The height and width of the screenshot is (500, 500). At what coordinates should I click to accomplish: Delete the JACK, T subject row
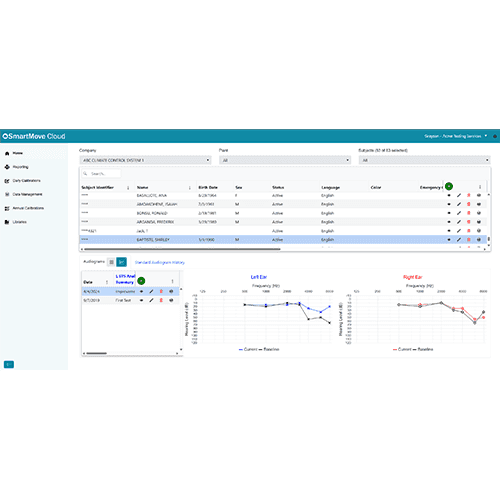(469, 231)
